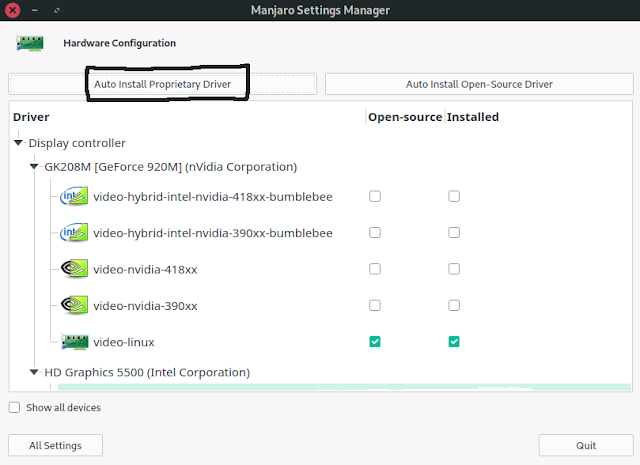Toggle Open-source checkbox for video-nvidia-390xx
This screenshot has height=465, width=640.
click(x=375, y=305)
